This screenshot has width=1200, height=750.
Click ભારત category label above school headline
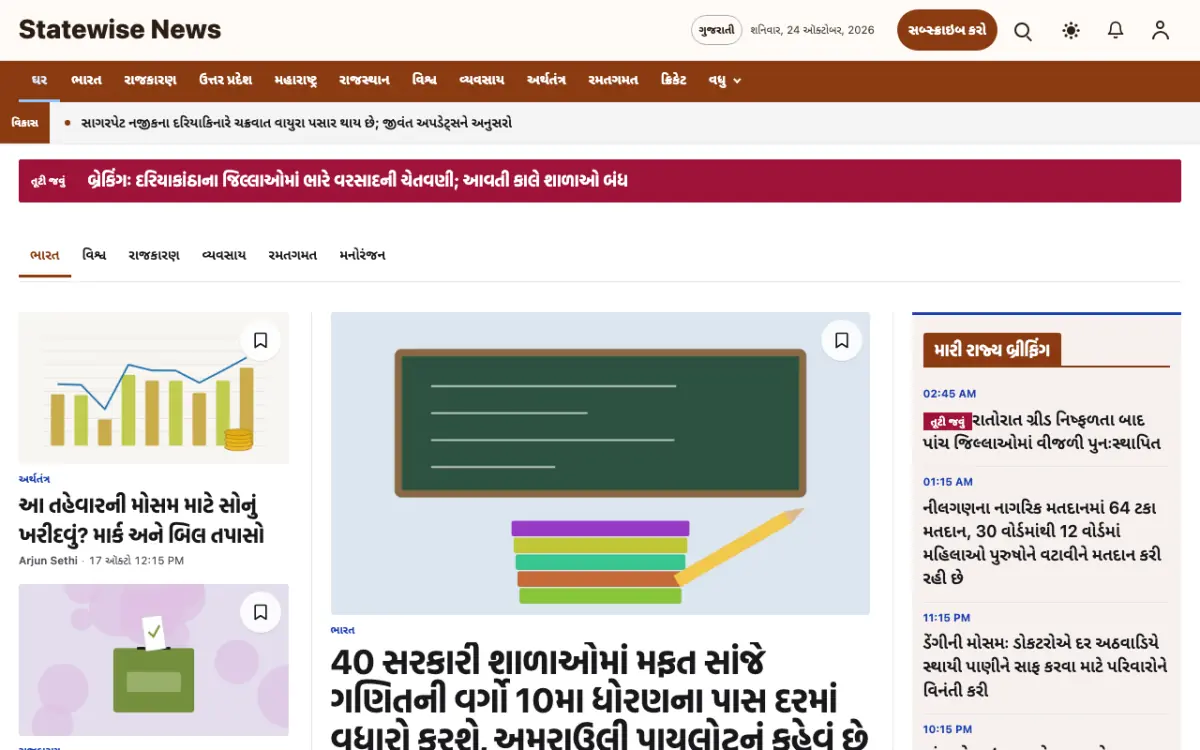point(343,630)
